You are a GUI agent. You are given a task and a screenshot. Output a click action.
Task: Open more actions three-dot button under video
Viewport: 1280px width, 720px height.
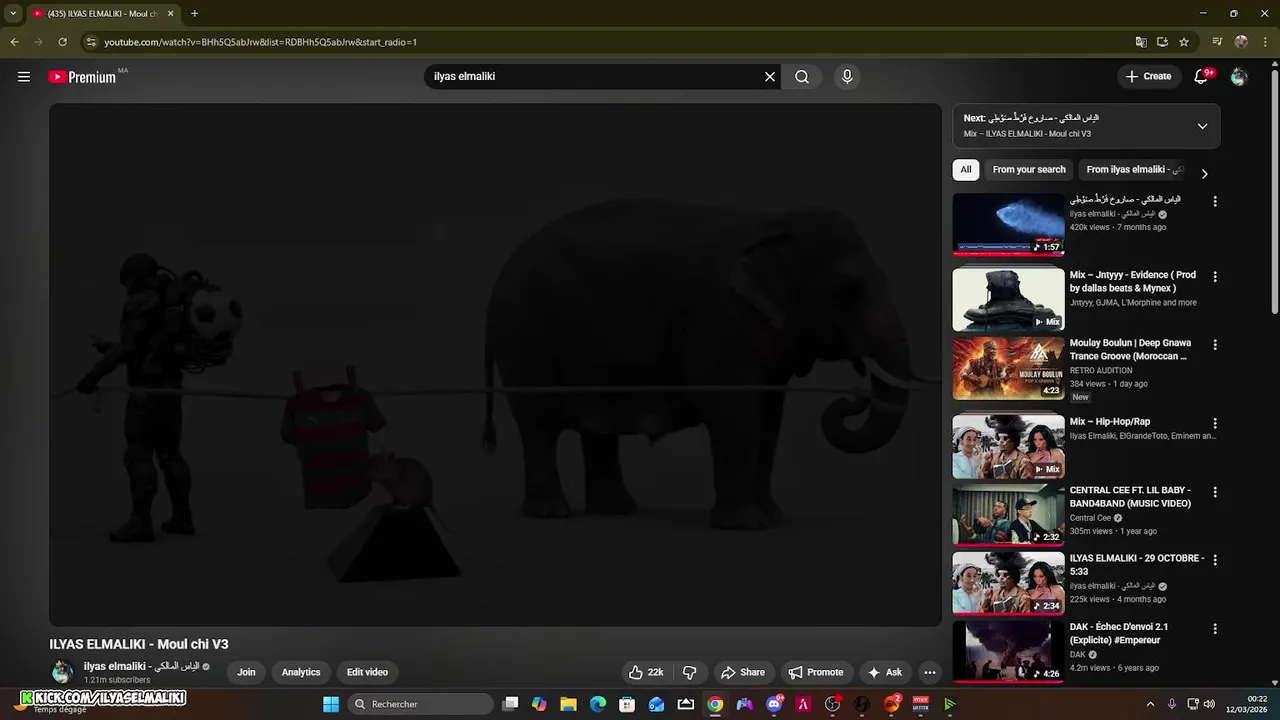(x=929, y=672)
